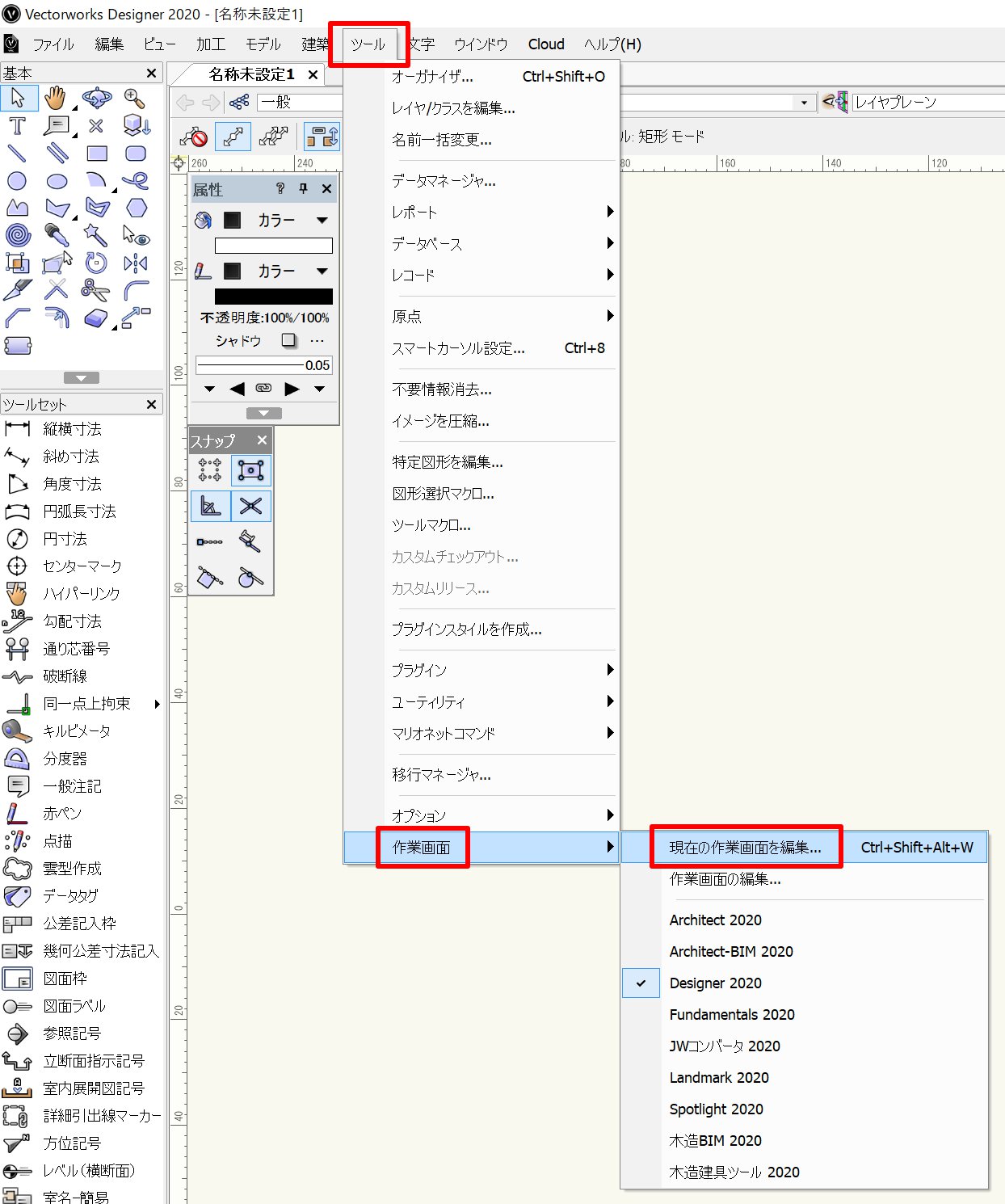Choose the regular Polygon hexagon tool
The height and width of the screenshot is (1204, 1005).
tap(137, 208)
